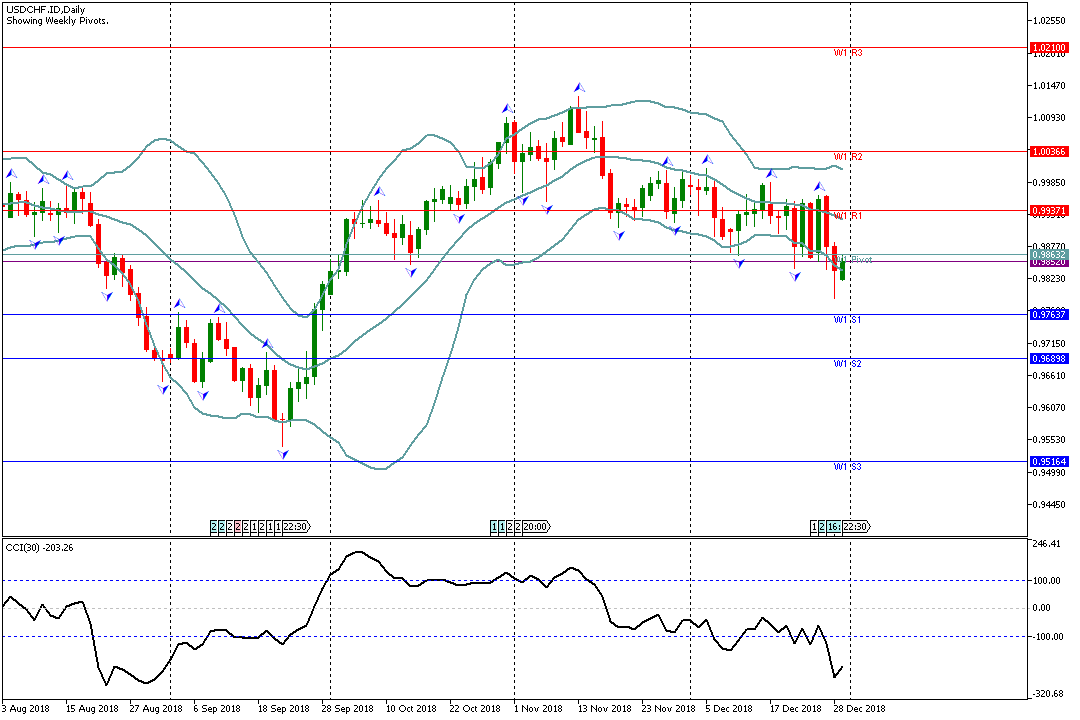Click the -320.68 CCI scale minimum
The width and height of the screenshot is (1080, 720).
1046,695
